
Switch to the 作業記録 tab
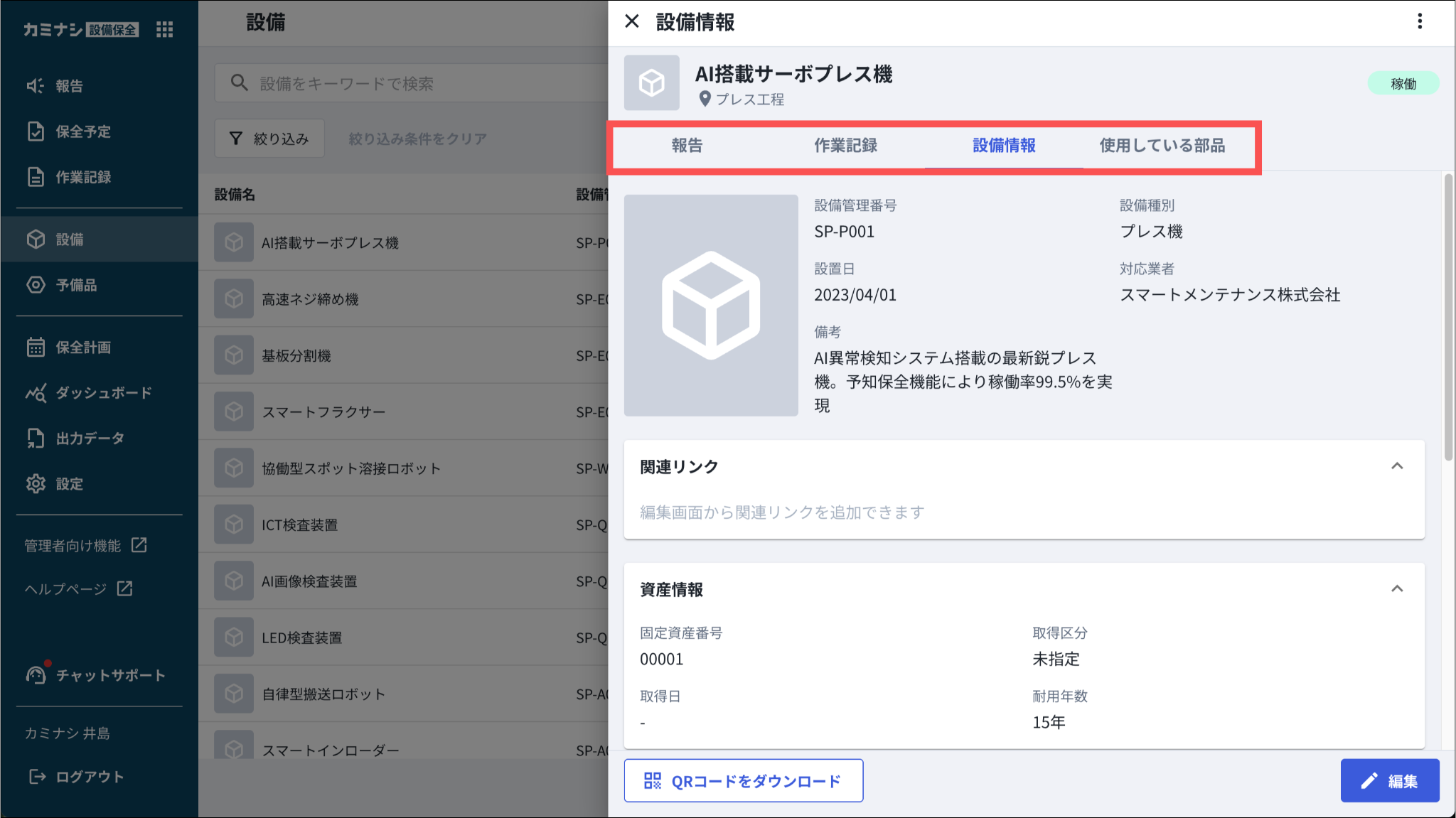[x=845, y=146]
